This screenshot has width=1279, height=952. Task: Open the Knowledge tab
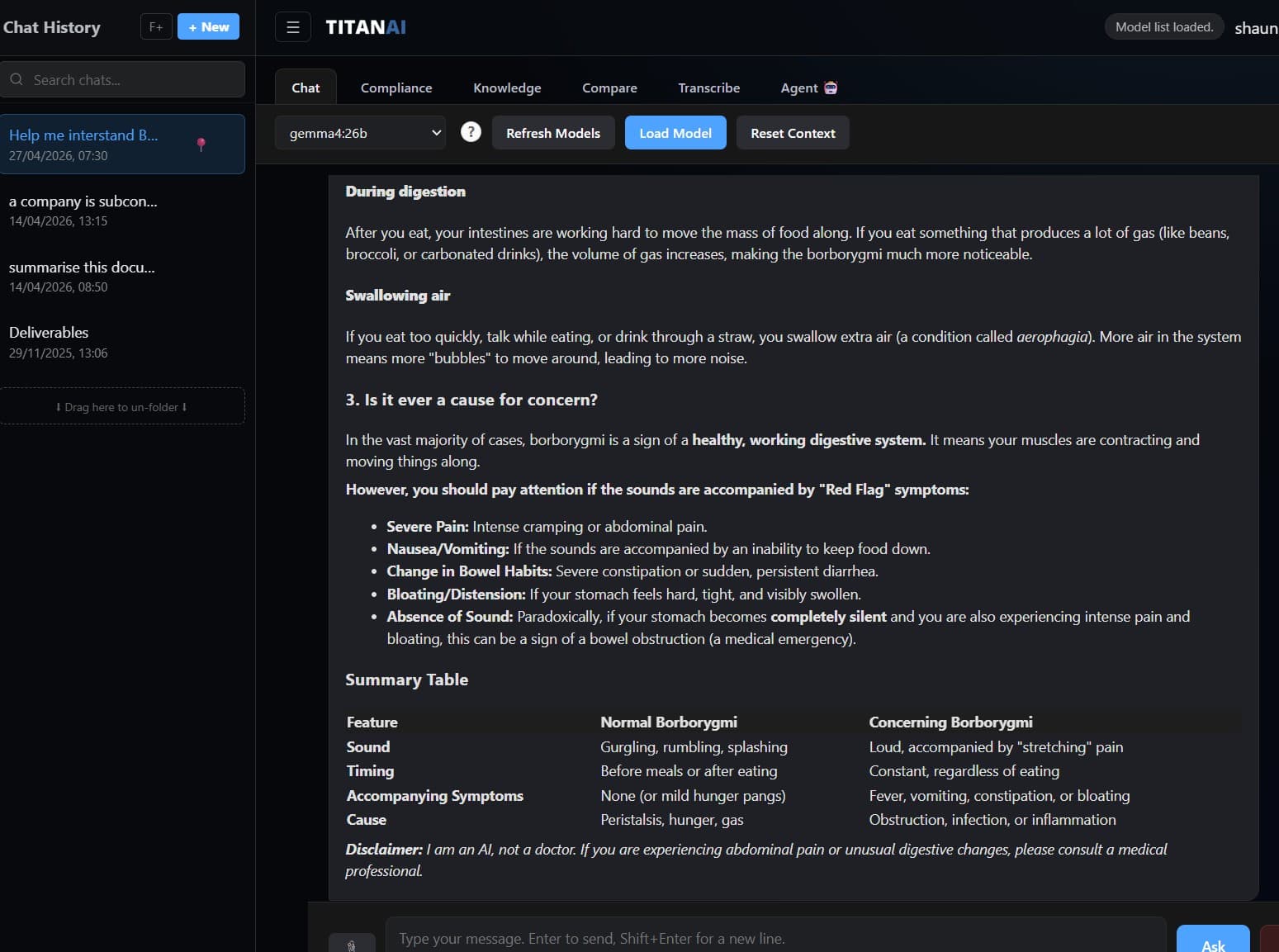coord(507,88)
